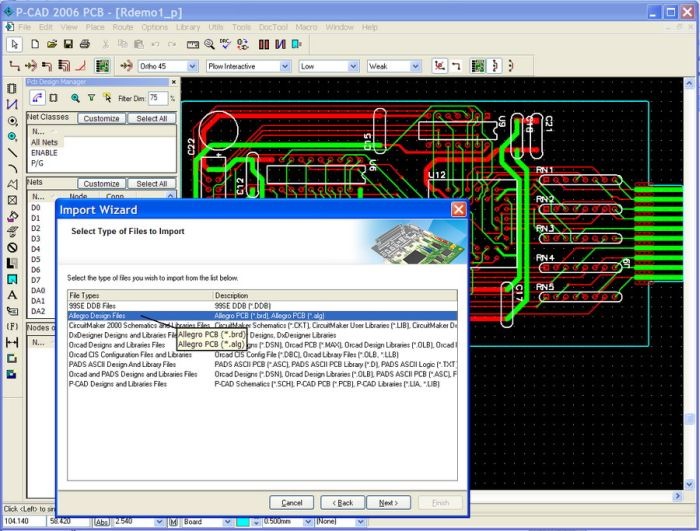Open the Low effort dropdown

pos(353,67)
